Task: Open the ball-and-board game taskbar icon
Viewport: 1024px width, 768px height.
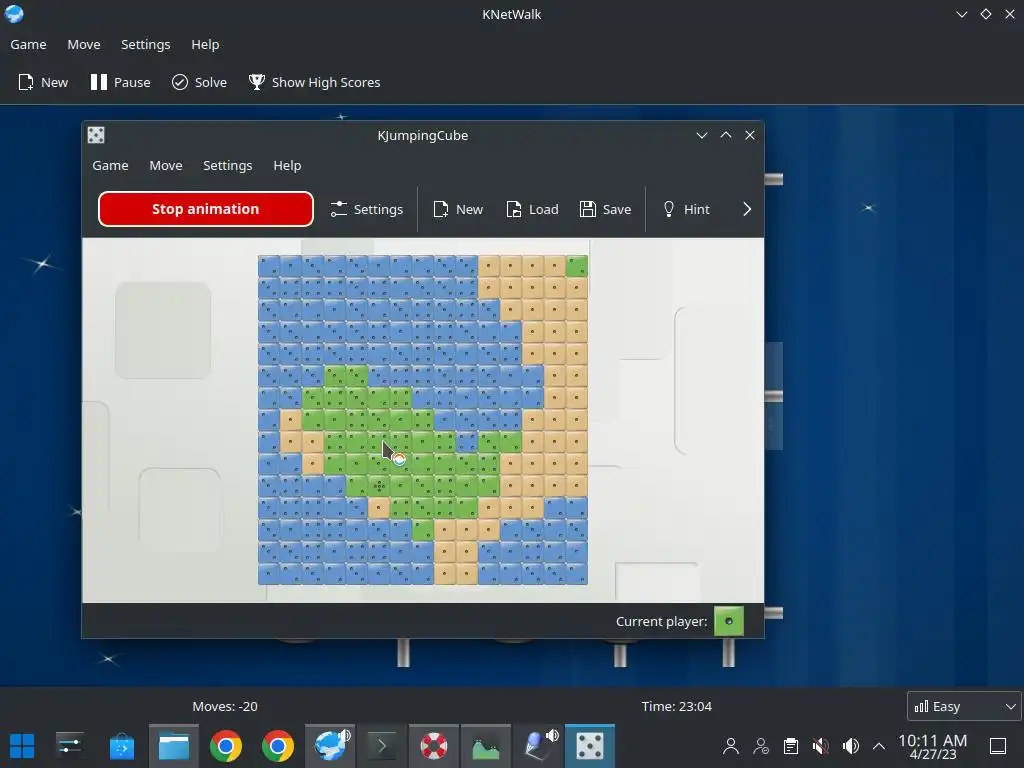Action: pos(538,746)
